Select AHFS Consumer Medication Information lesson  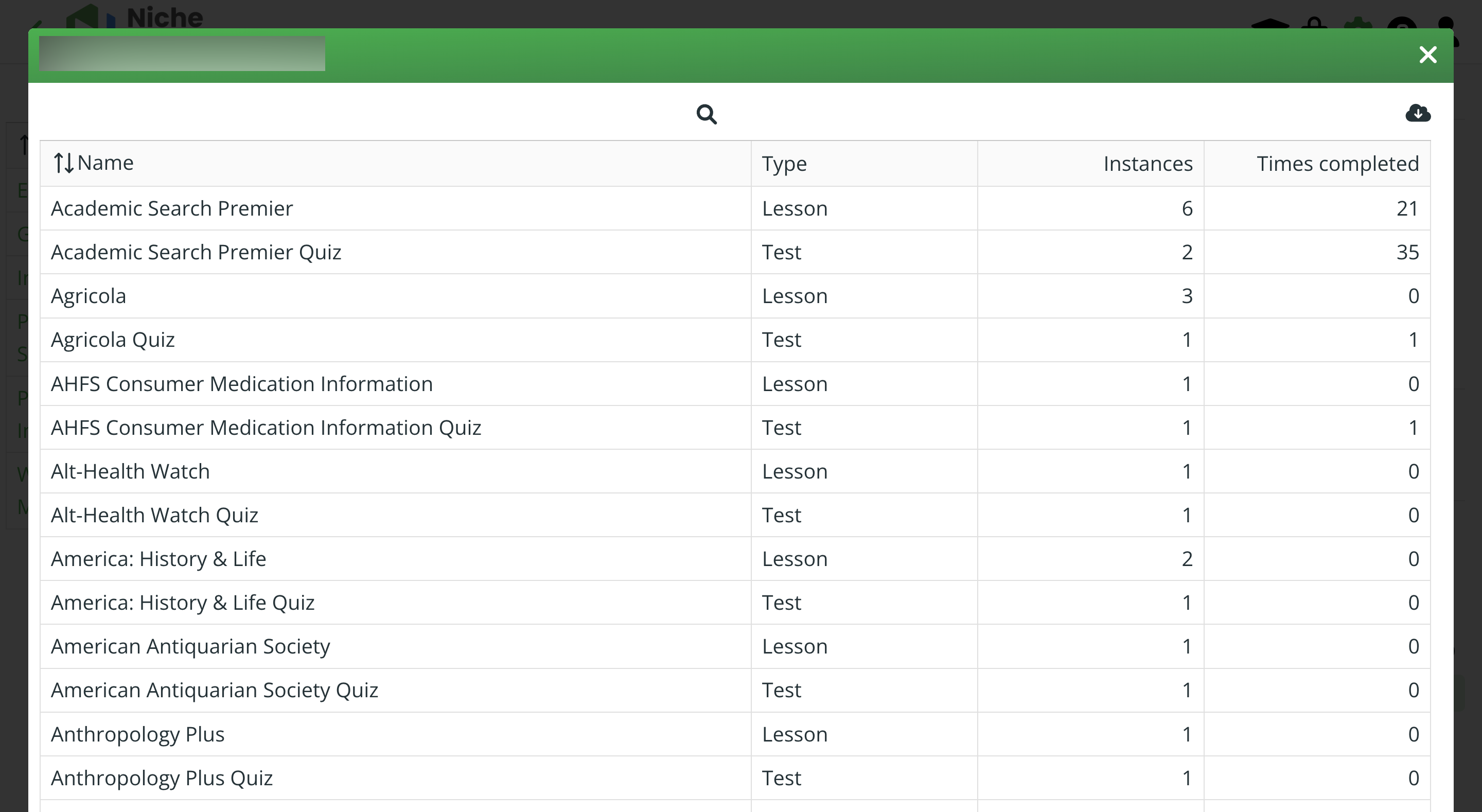point(242,384)
